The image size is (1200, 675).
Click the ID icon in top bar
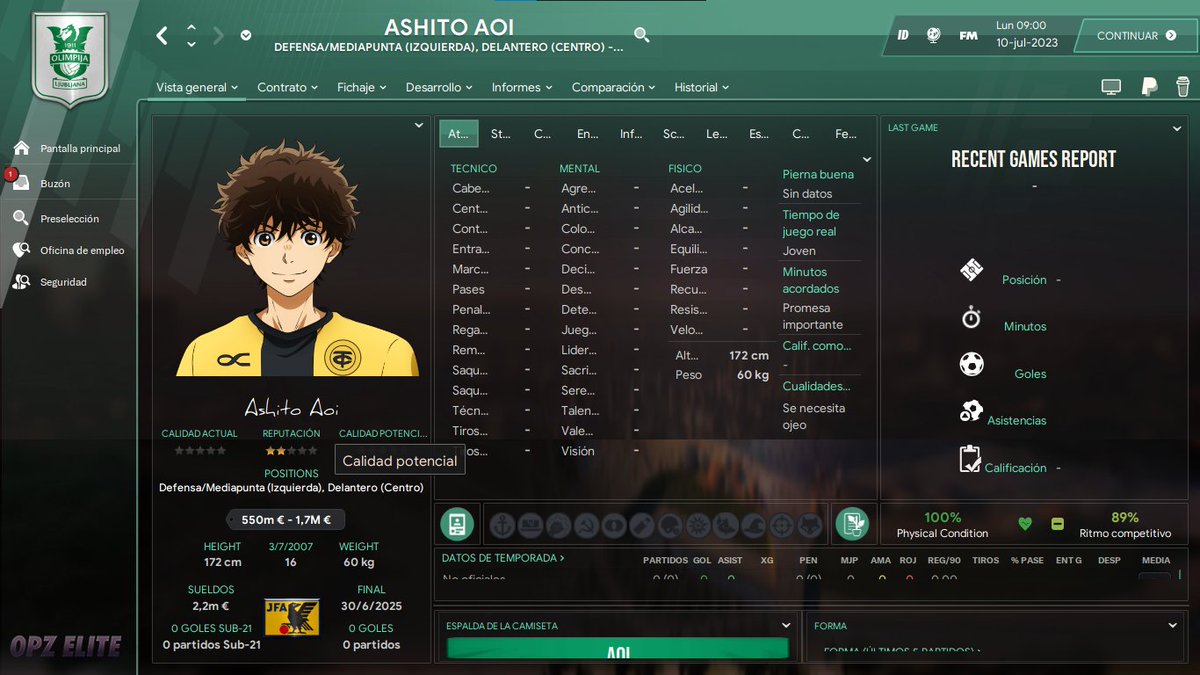click(903, 35)
